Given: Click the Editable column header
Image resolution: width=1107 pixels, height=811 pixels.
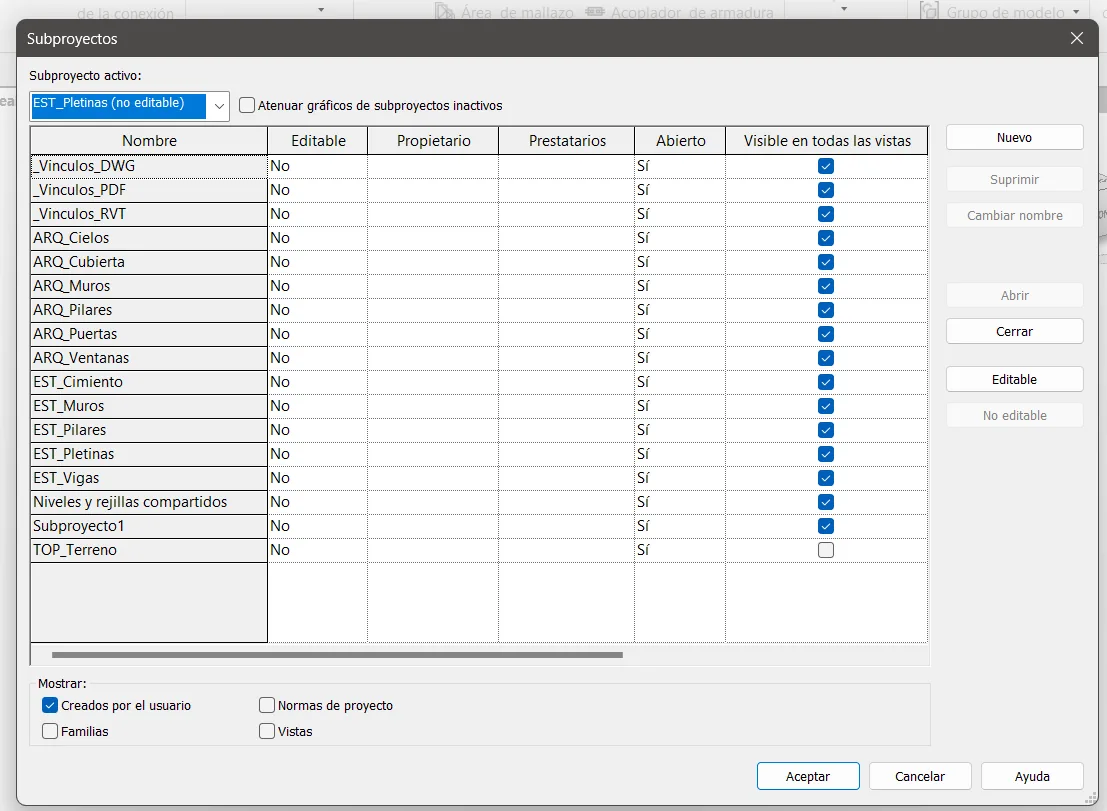Looking at the screenshot, I should (318, 140).
